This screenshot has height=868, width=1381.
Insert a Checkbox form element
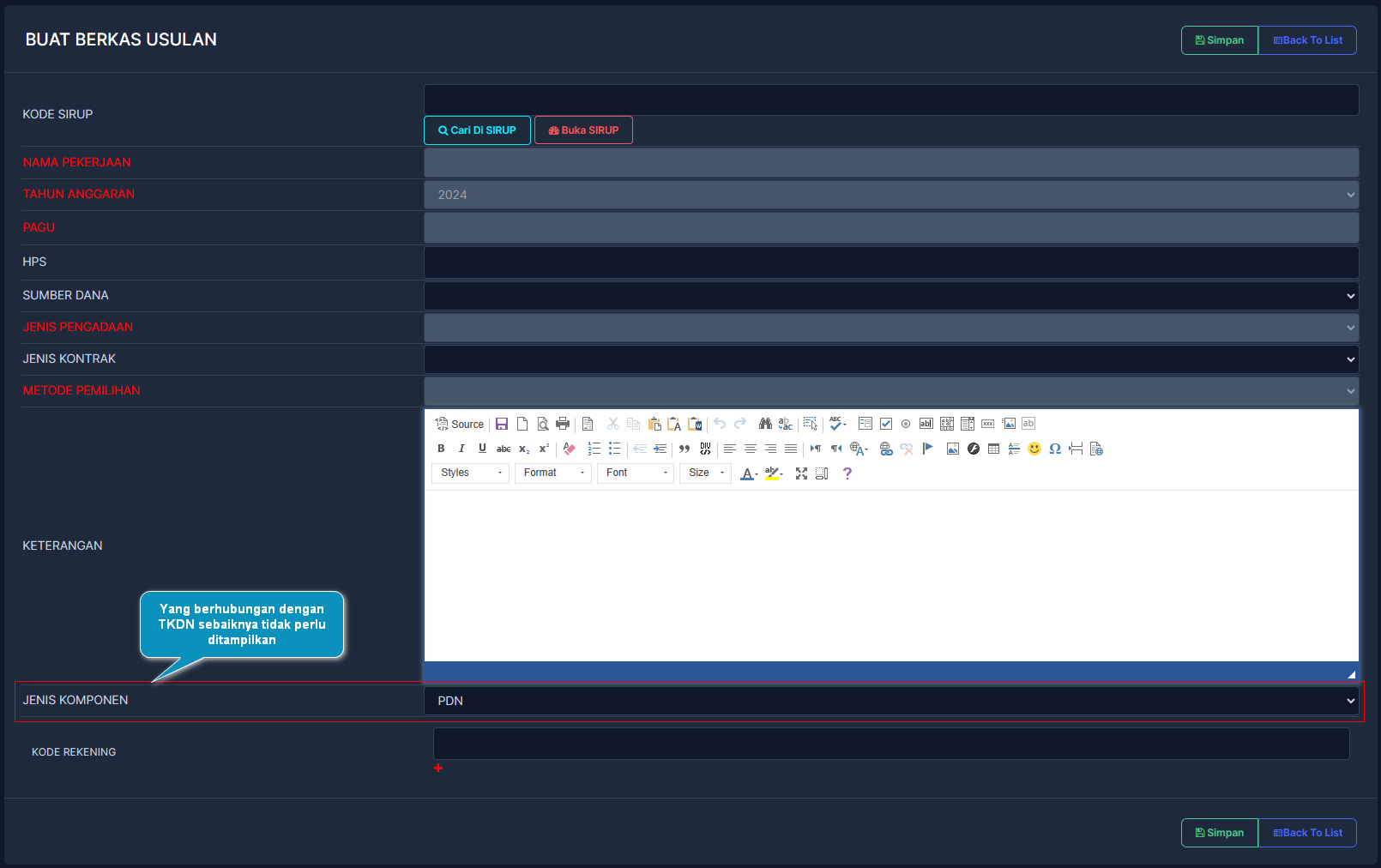point(886,424)
